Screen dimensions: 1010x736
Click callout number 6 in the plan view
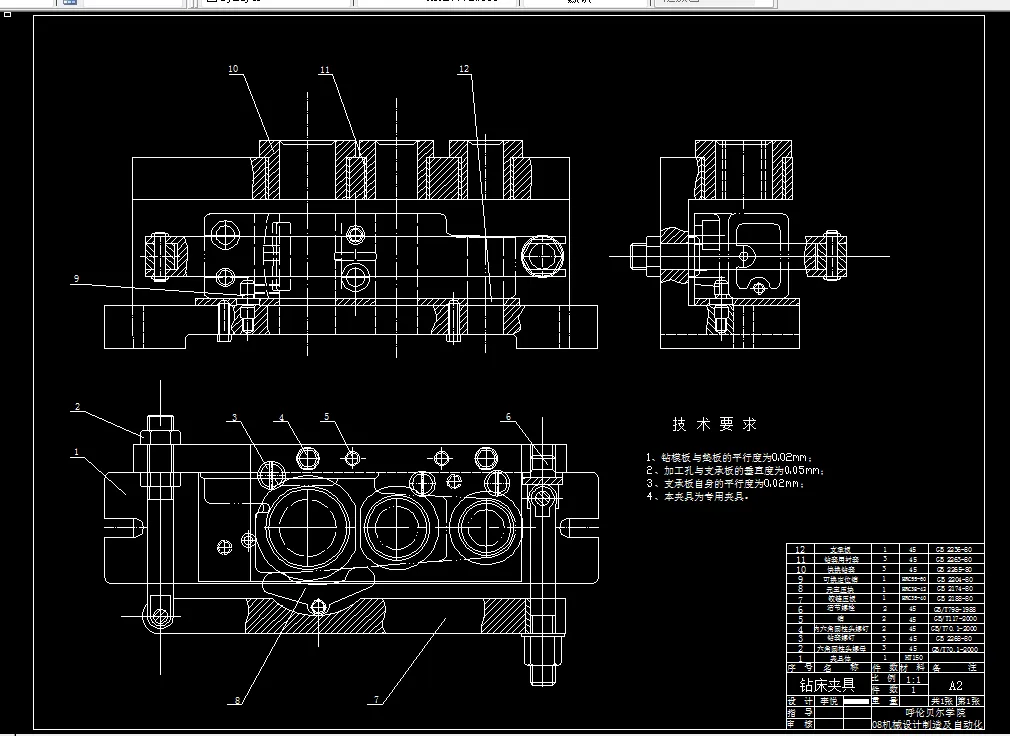point(508,417)
